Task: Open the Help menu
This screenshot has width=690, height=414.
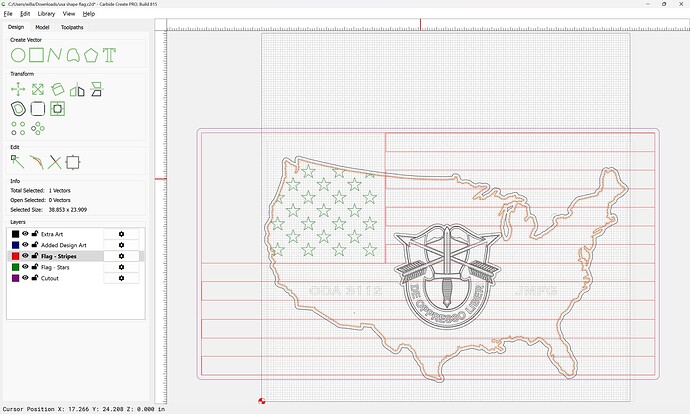Action: click(x=89, y=14)
